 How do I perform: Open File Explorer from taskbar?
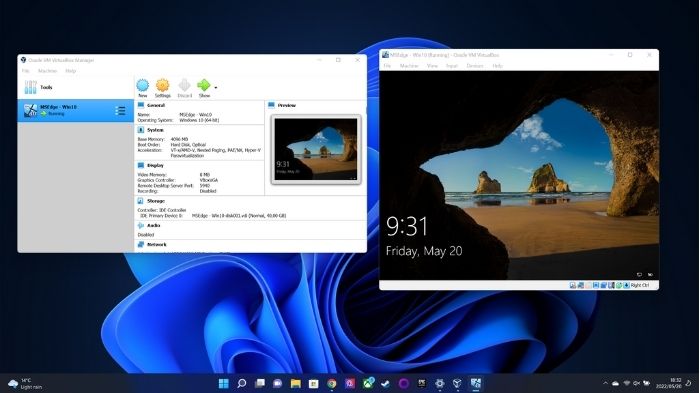[296, 383]
